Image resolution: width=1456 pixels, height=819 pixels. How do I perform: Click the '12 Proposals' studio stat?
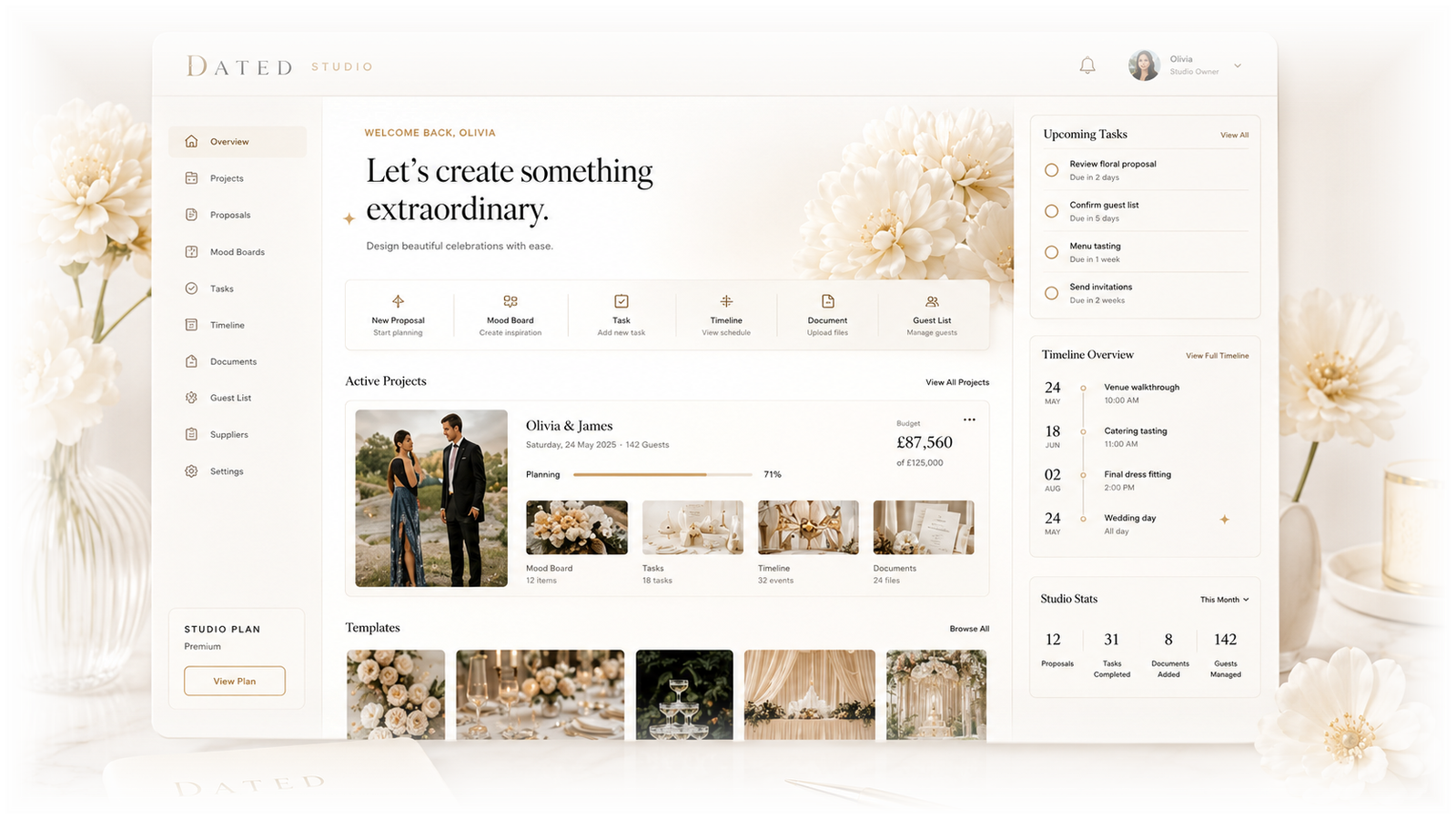click(1057, 651)
